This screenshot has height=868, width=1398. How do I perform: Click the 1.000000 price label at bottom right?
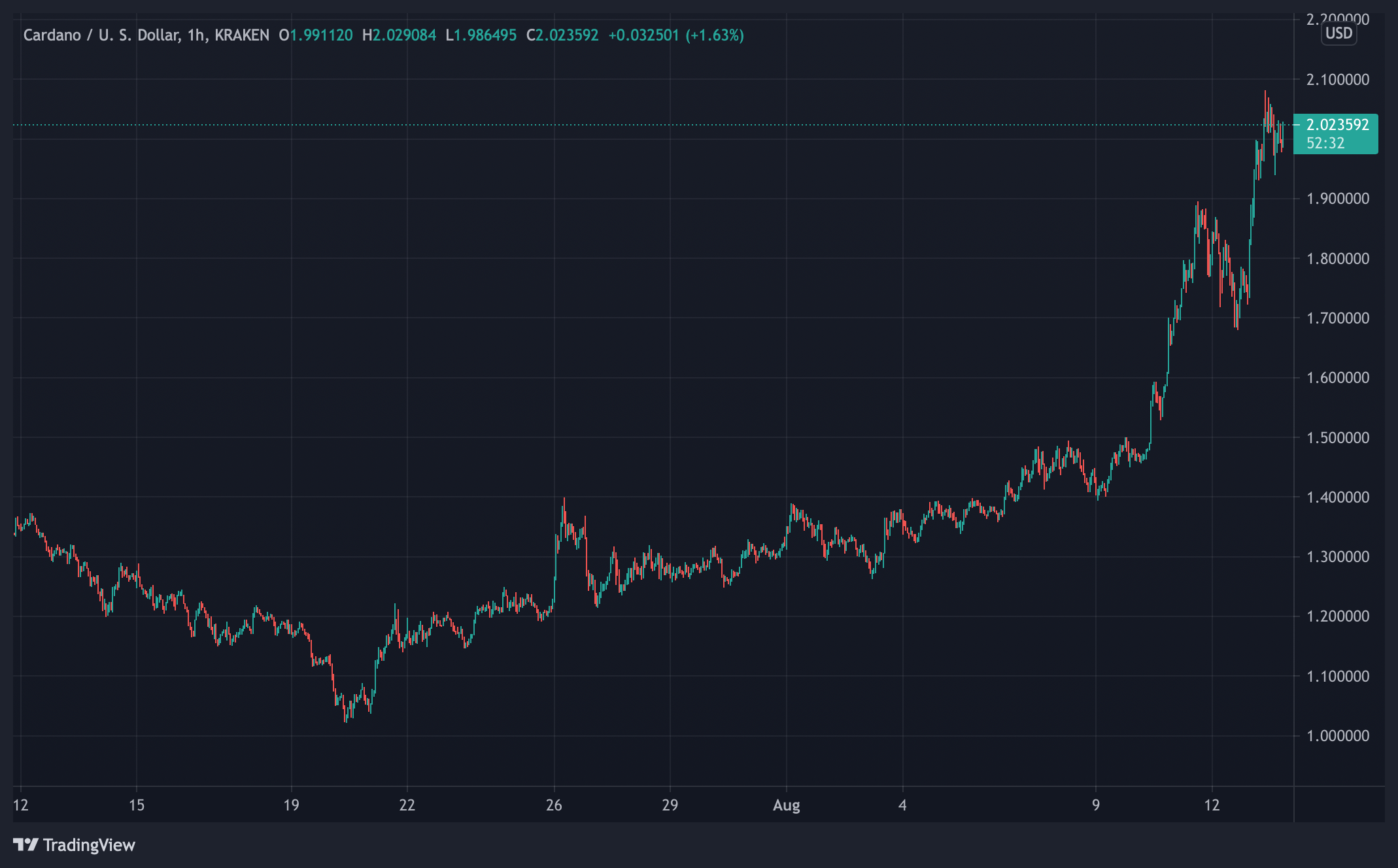pyautogui.click(x=1339, y=735)
